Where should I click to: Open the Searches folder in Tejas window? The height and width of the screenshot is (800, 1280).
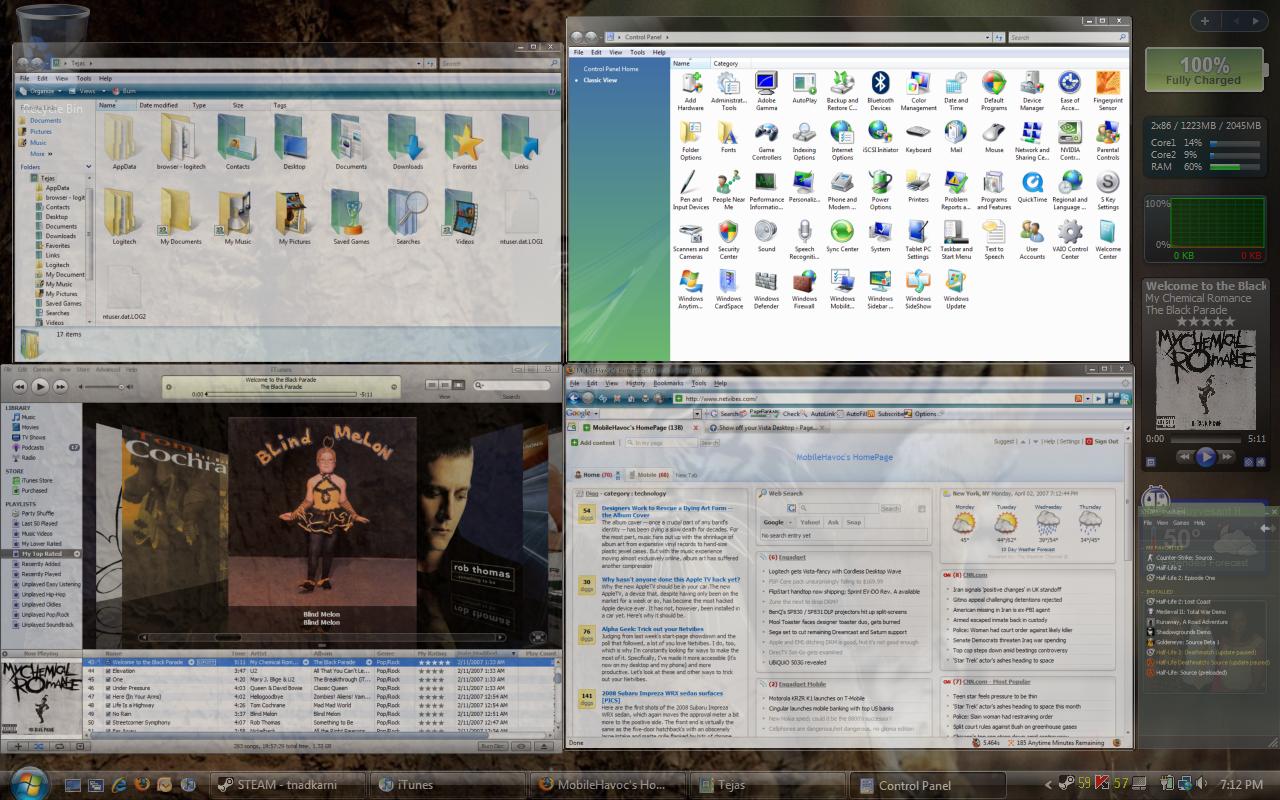[408, 217]
